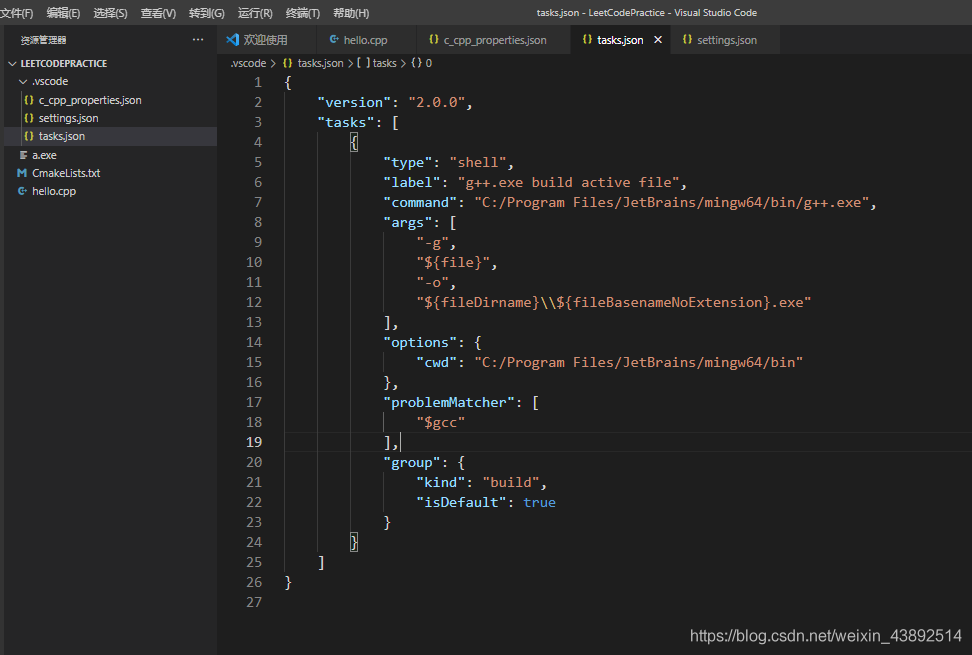Click the CMakeLists.txt file icon in explorer

[x=22, y=173]
